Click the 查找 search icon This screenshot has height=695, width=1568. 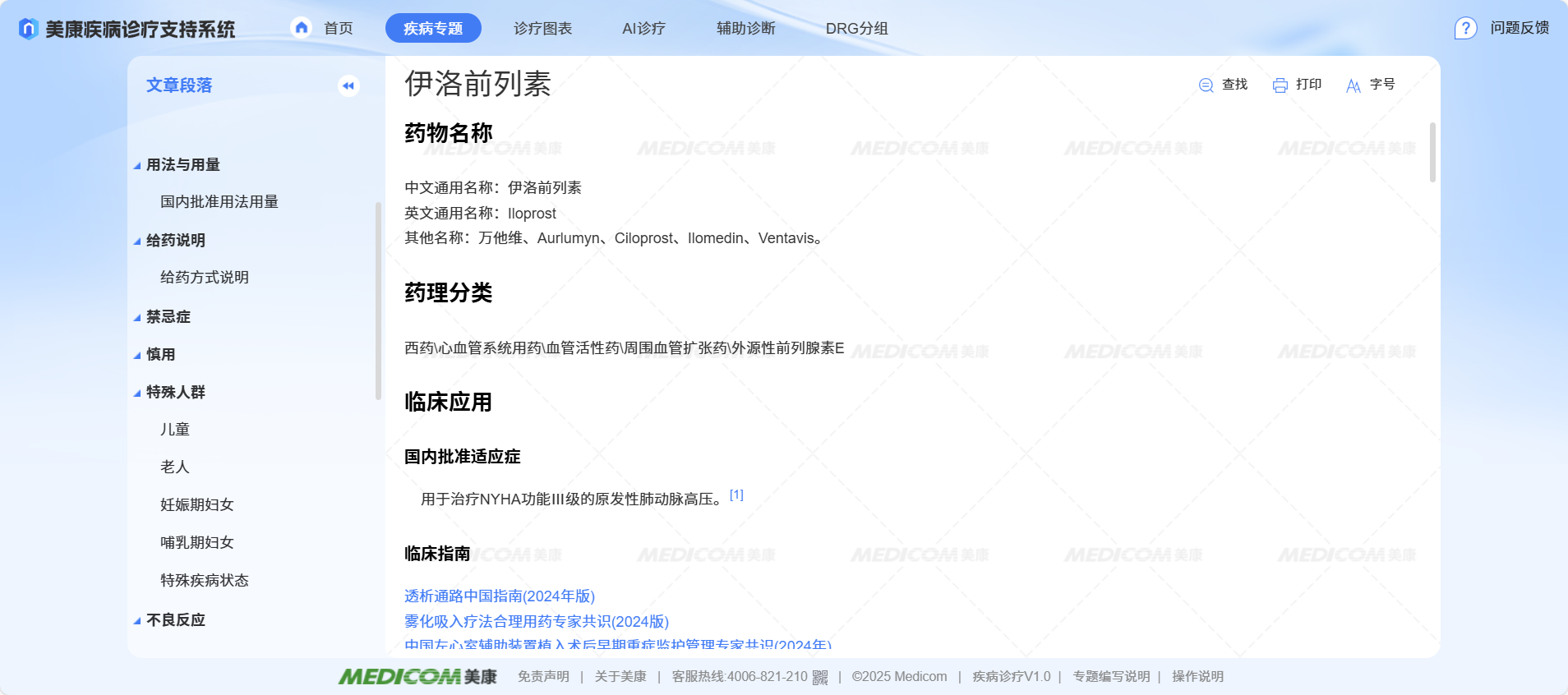(x=1206, y=85)
